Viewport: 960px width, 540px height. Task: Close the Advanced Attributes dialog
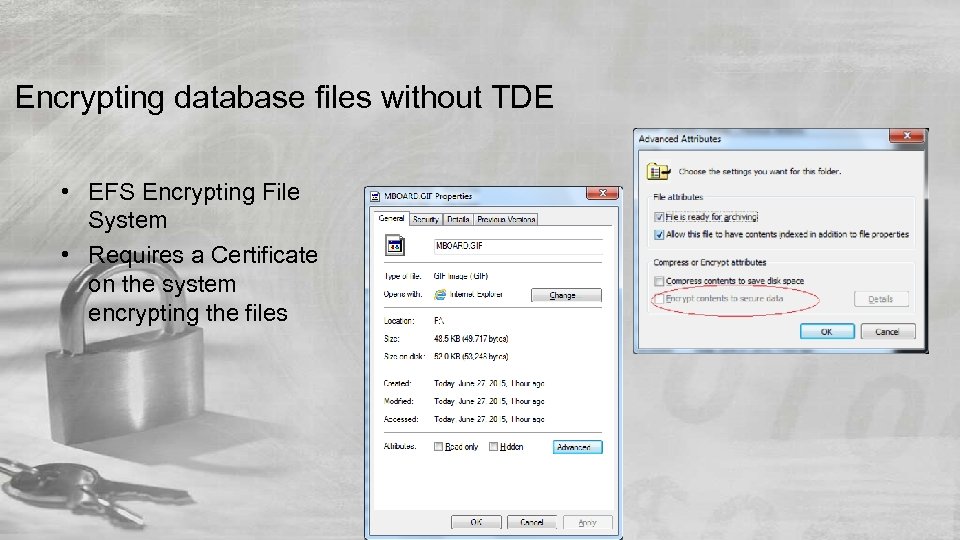coord(907,136)
